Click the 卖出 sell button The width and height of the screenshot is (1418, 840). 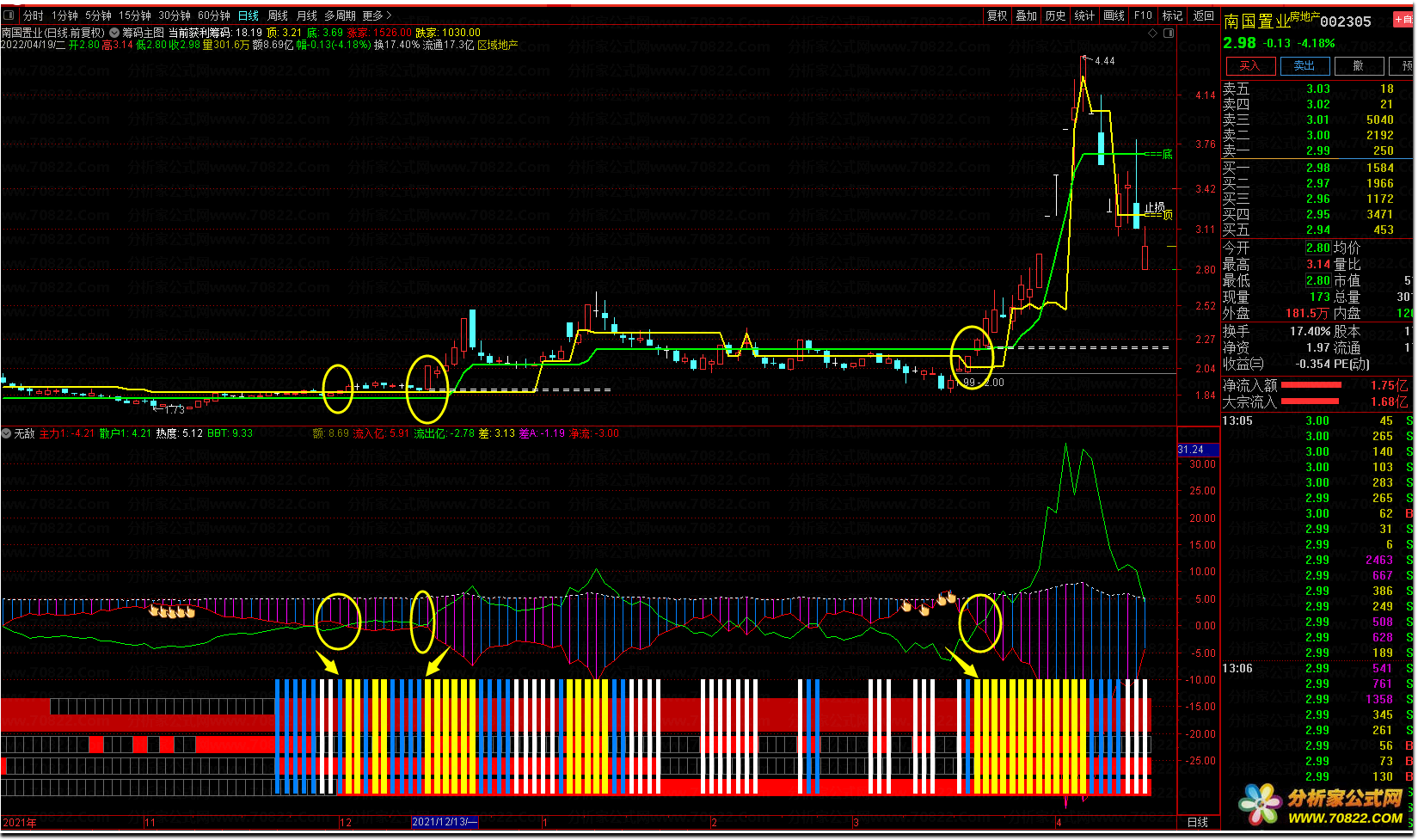click(x=1304, y=66)
